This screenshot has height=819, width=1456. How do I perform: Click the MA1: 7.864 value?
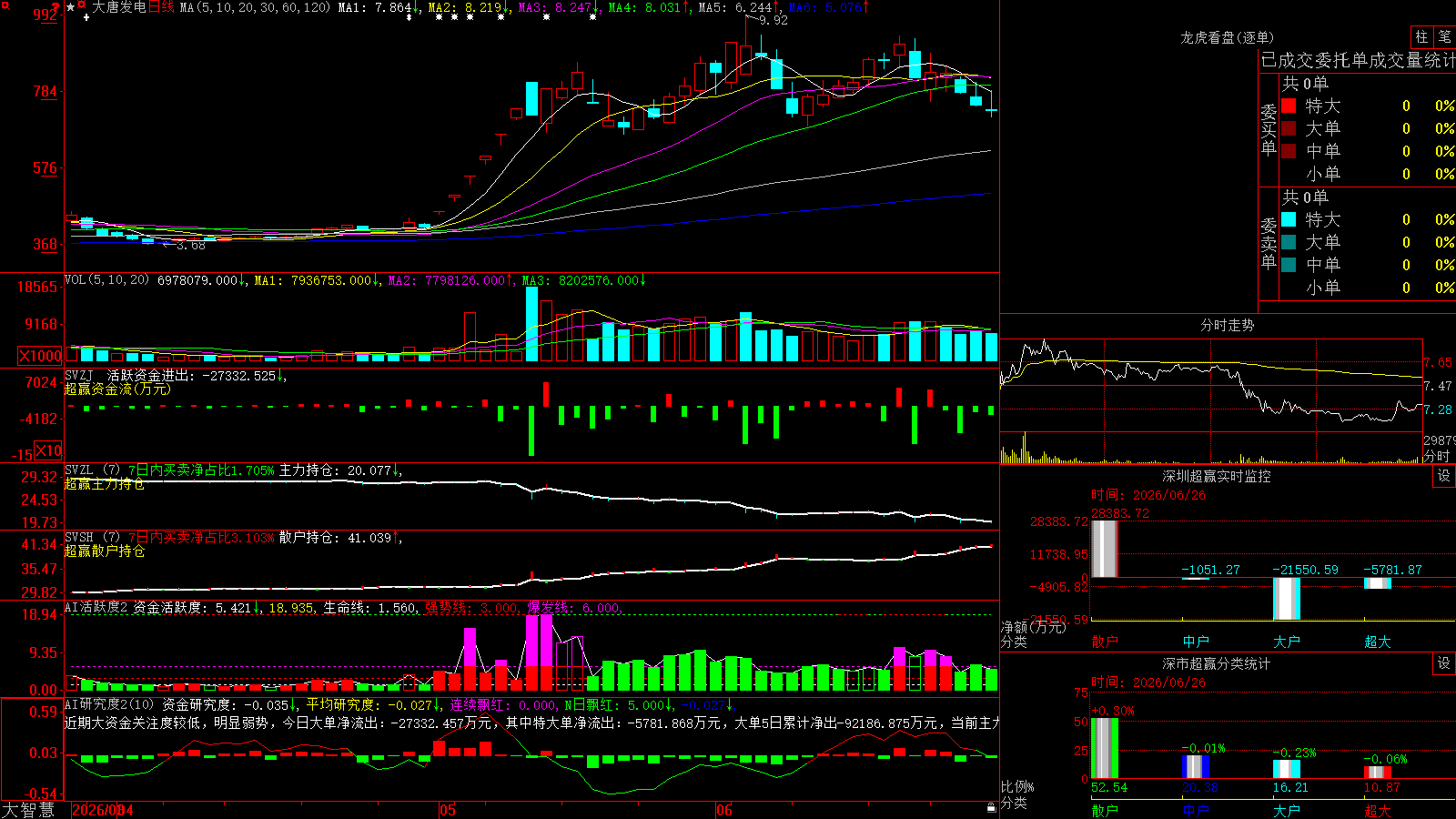375,7
